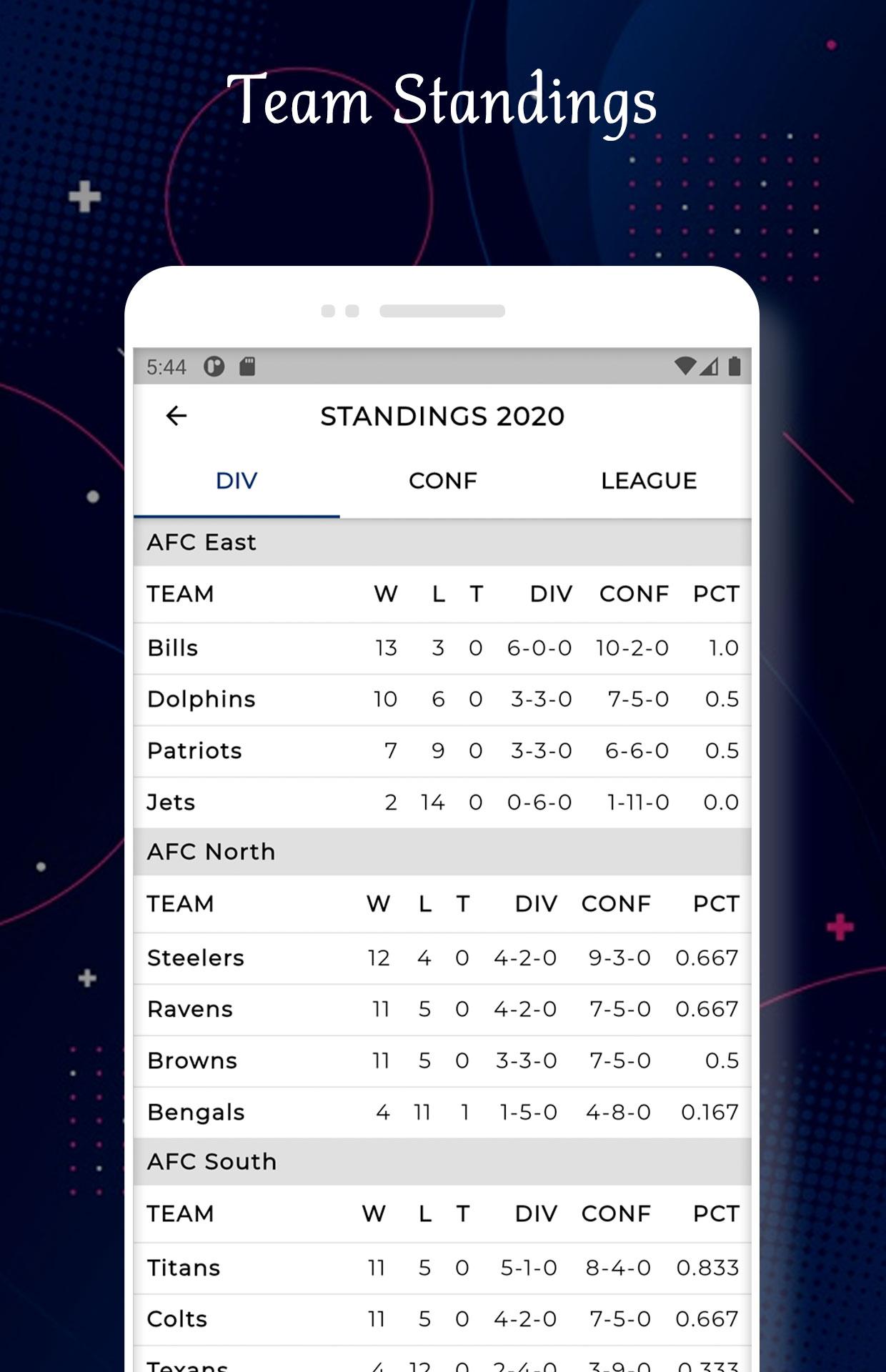
Task: Select the Dolphins row
Action: pyautogui.click(x=442, y=700)
